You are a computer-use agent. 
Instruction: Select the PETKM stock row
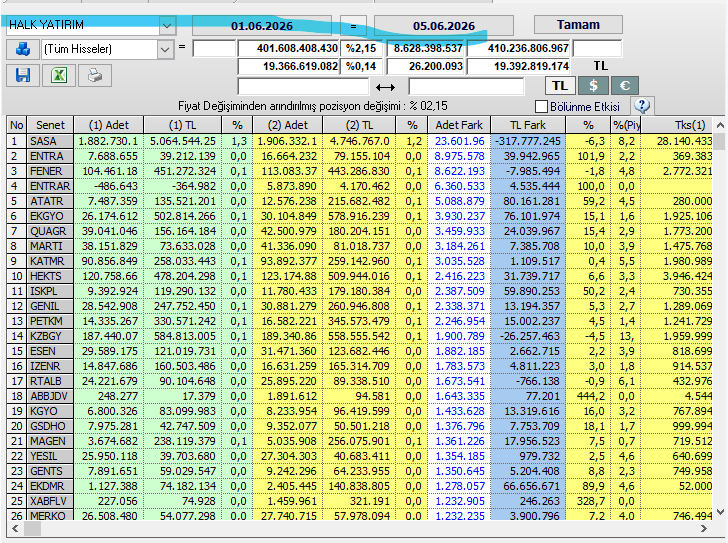pyautogui.click(x=359, y=321)
